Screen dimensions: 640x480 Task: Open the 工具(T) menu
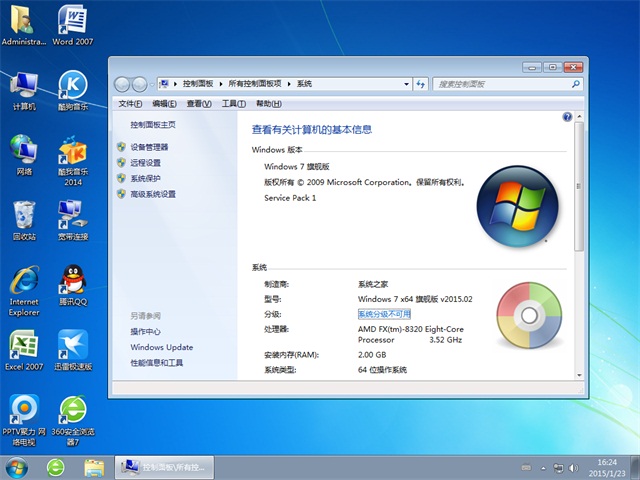pyautogui.click(x=233, y=104)
